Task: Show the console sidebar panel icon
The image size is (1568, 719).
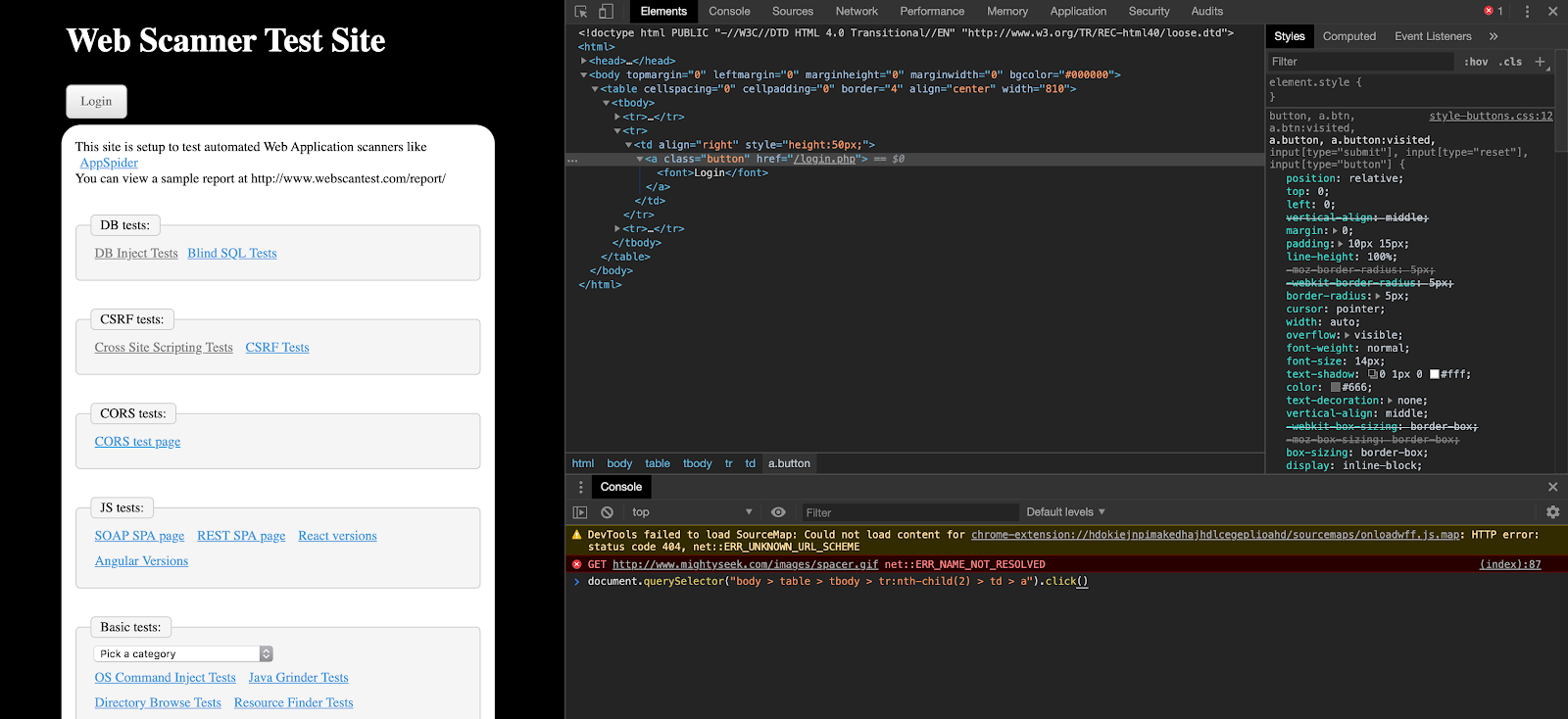Action: (x=580, y=512)
